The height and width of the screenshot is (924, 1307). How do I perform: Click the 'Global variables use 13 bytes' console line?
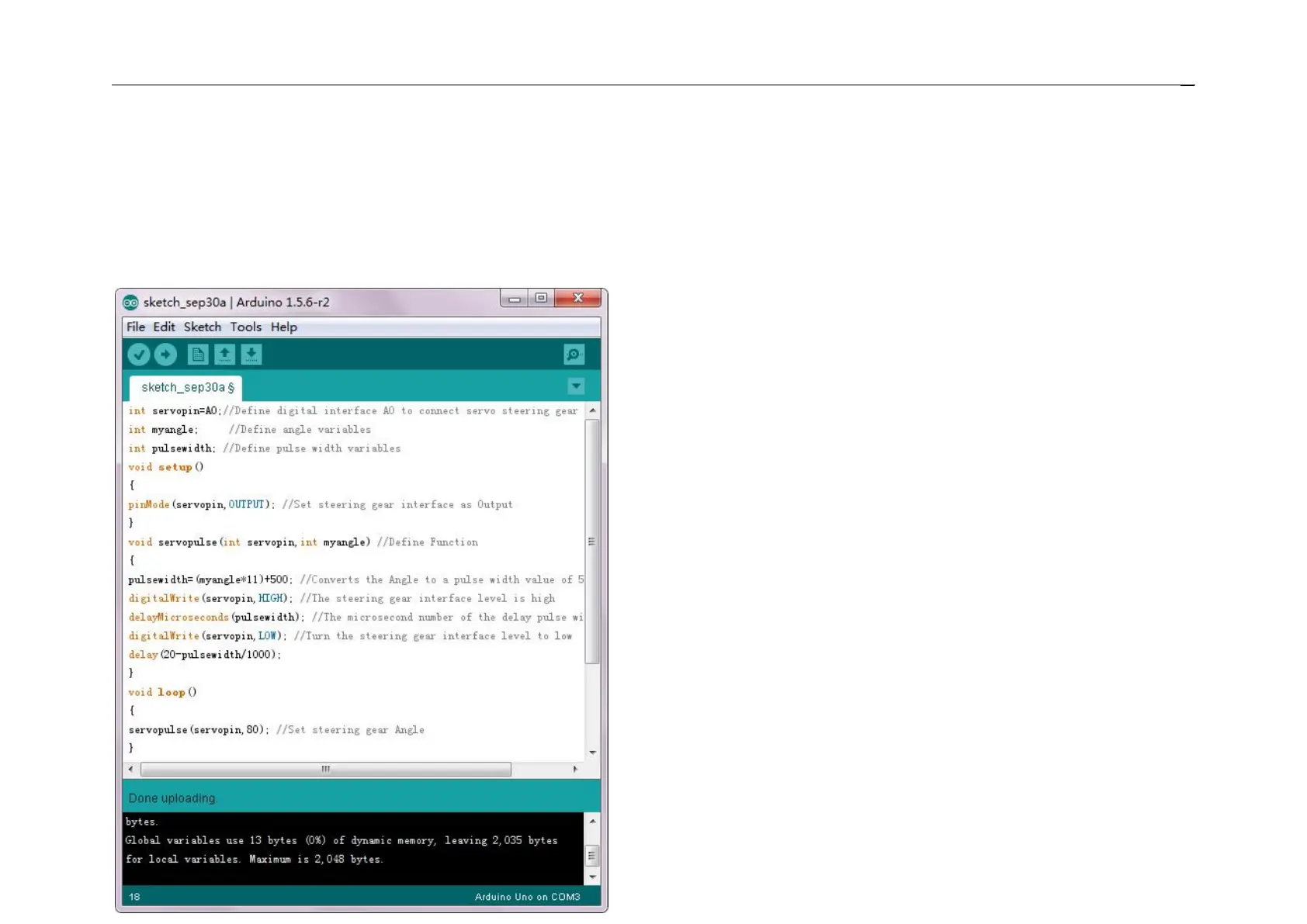(x=341, y=840)
